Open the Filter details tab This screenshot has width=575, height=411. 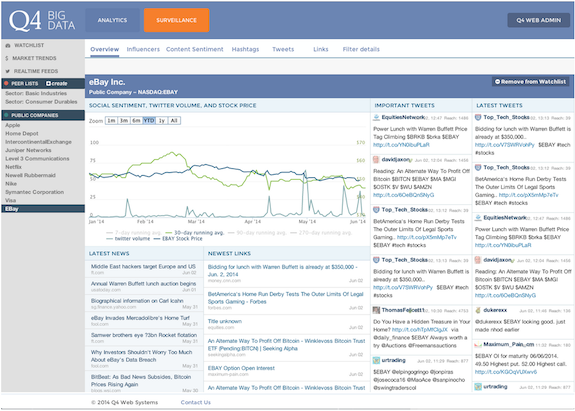[x=361, y=49]
